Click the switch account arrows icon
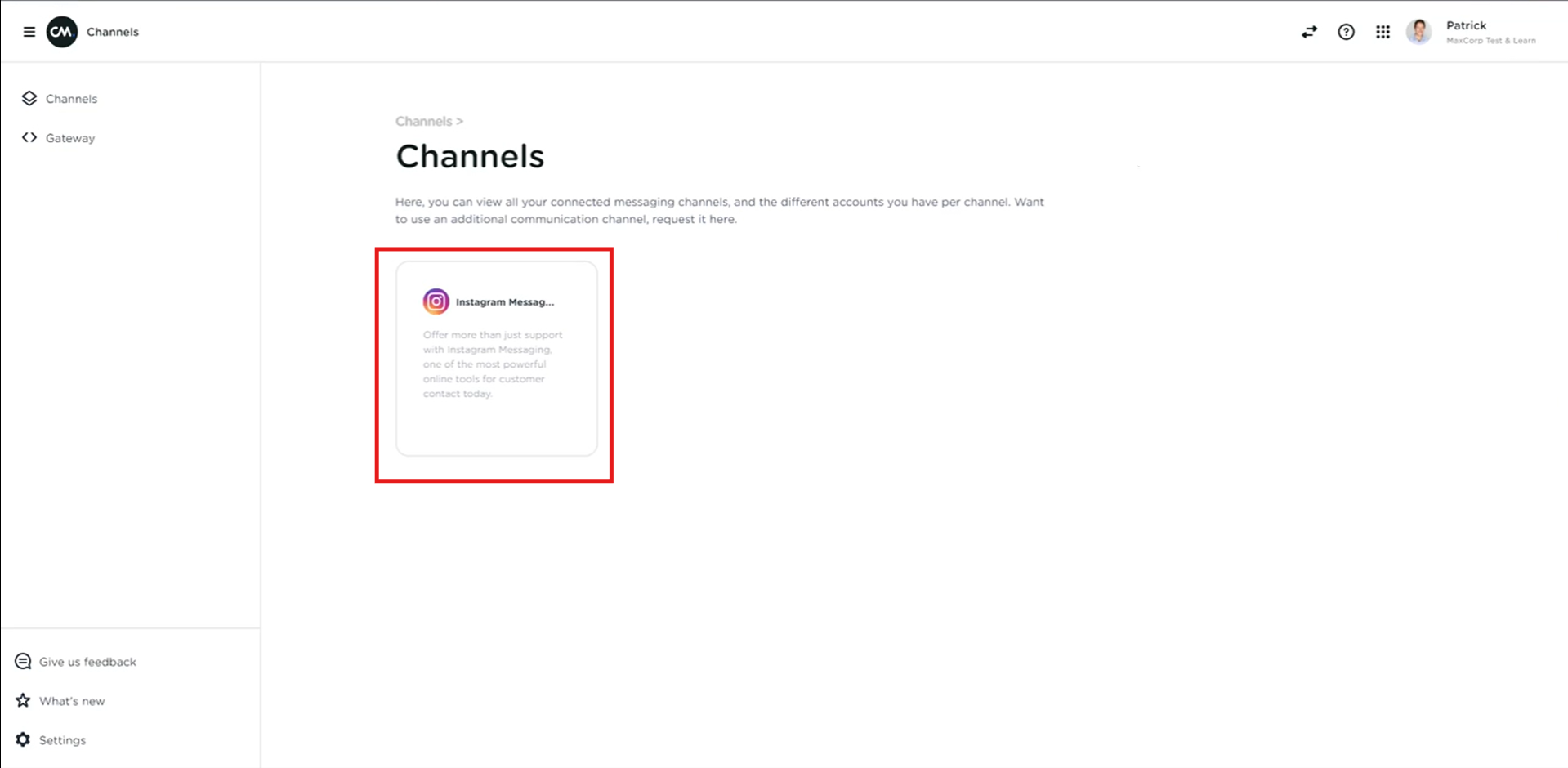Image resolution: width=1568 pixels, height=768 pixels. pyautogui.click(x=1309, y=32)
